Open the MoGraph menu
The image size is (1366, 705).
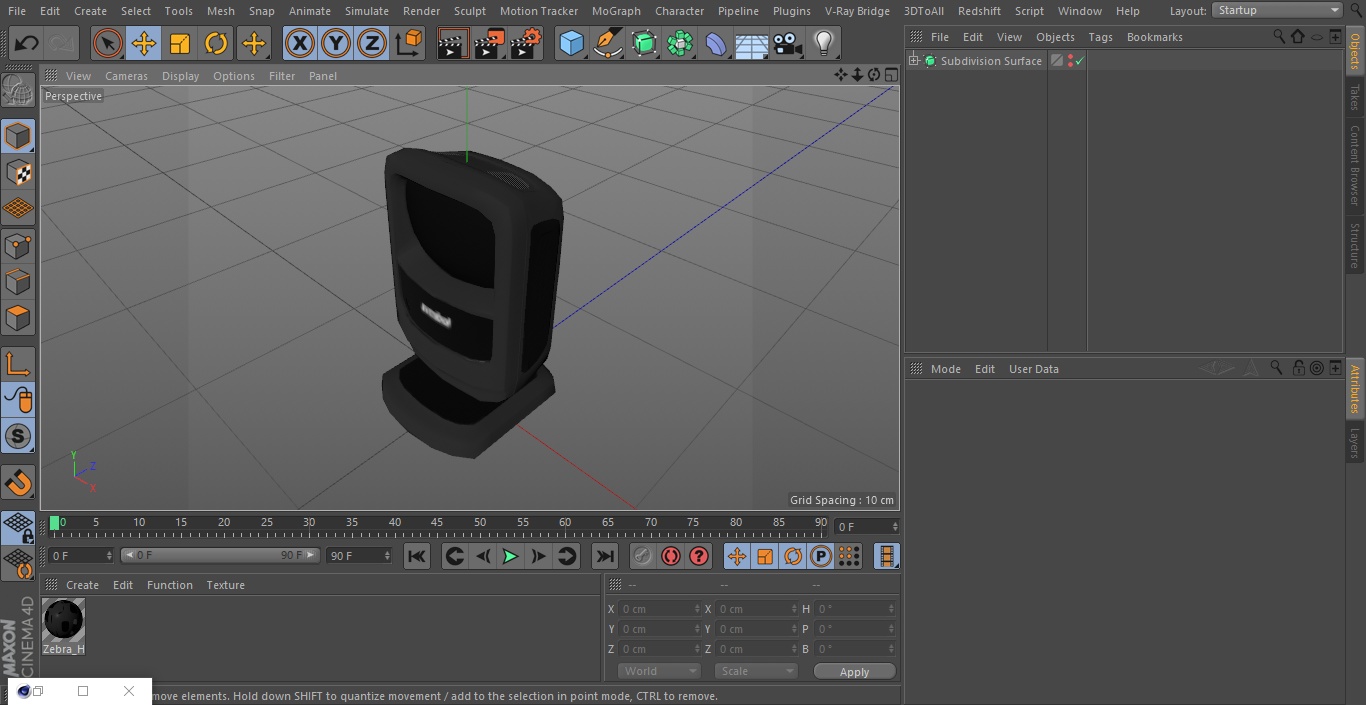point(616,11)
